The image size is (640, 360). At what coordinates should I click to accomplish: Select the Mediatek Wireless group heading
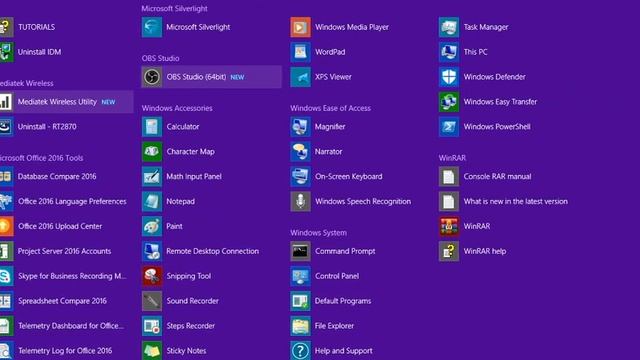tap(27, 83)
